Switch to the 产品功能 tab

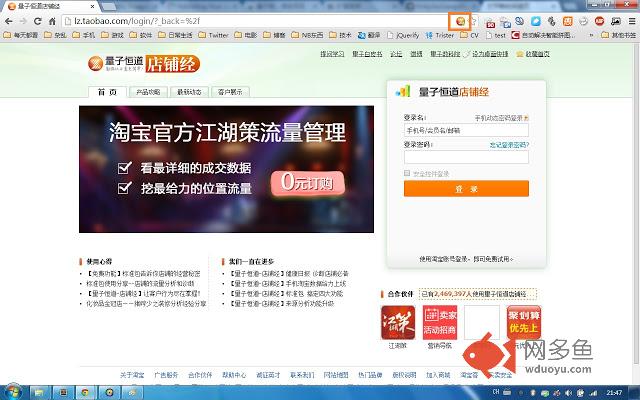tap(148, 92)
